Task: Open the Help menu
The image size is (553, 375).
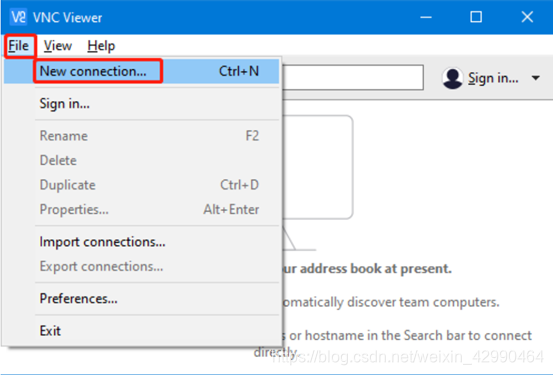Action: pyautogui.click(x=101, y=46)
